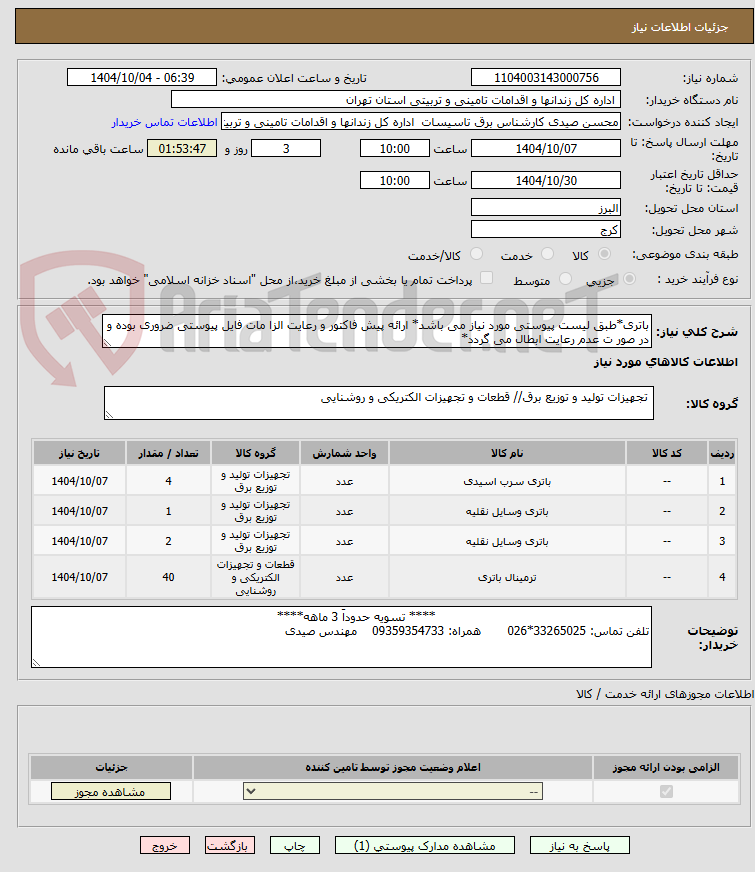
Task: Click the گروه کالا text area
Action: tap(379, 403)
